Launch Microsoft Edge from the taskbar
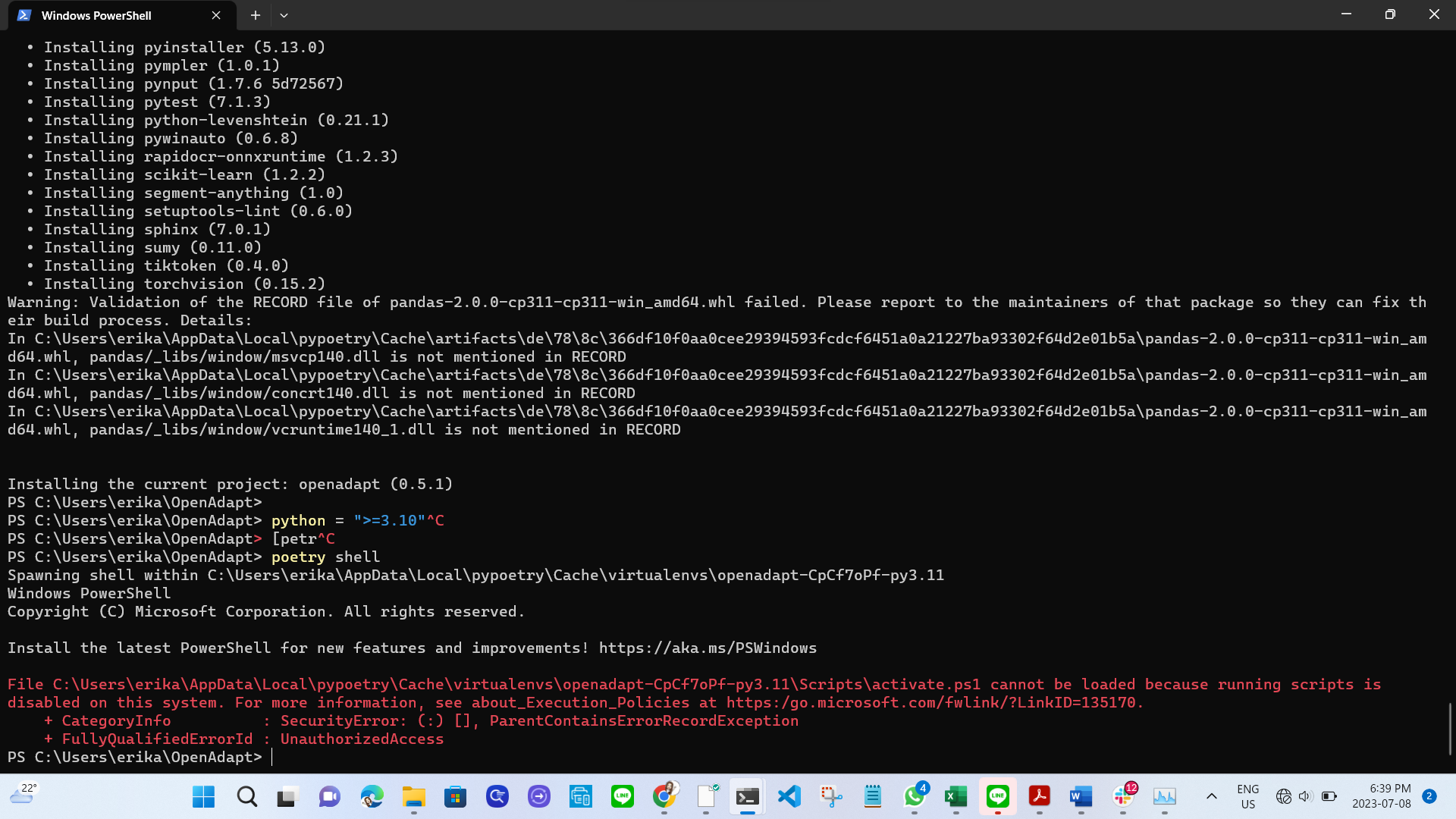The width and height of the screenshot is (1456, 819). click(x=371, y=796)
